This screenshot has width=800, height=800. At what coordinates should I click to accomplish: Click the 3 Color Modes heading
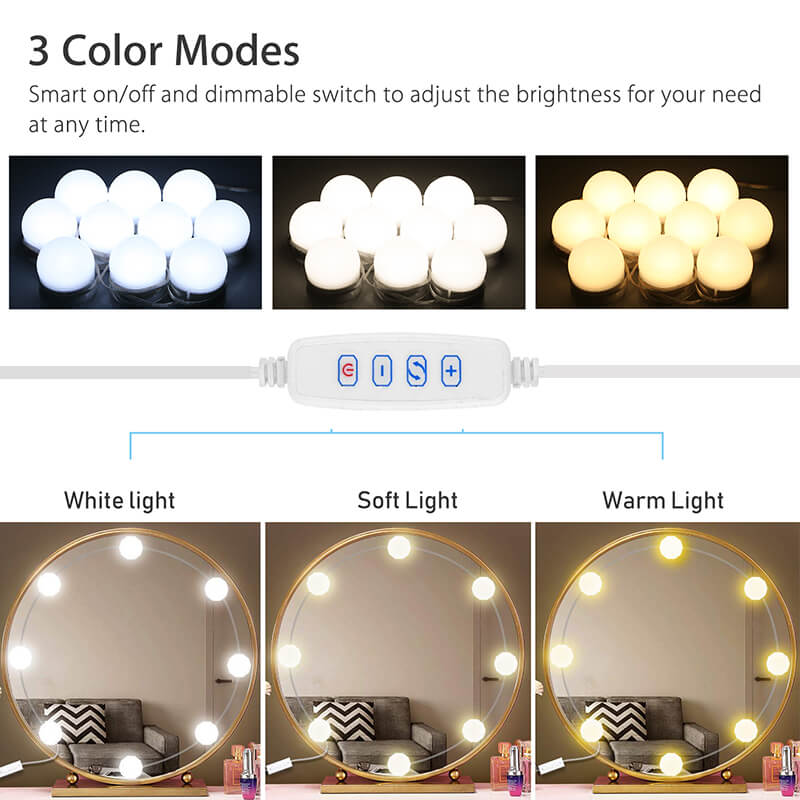[164, 51]
